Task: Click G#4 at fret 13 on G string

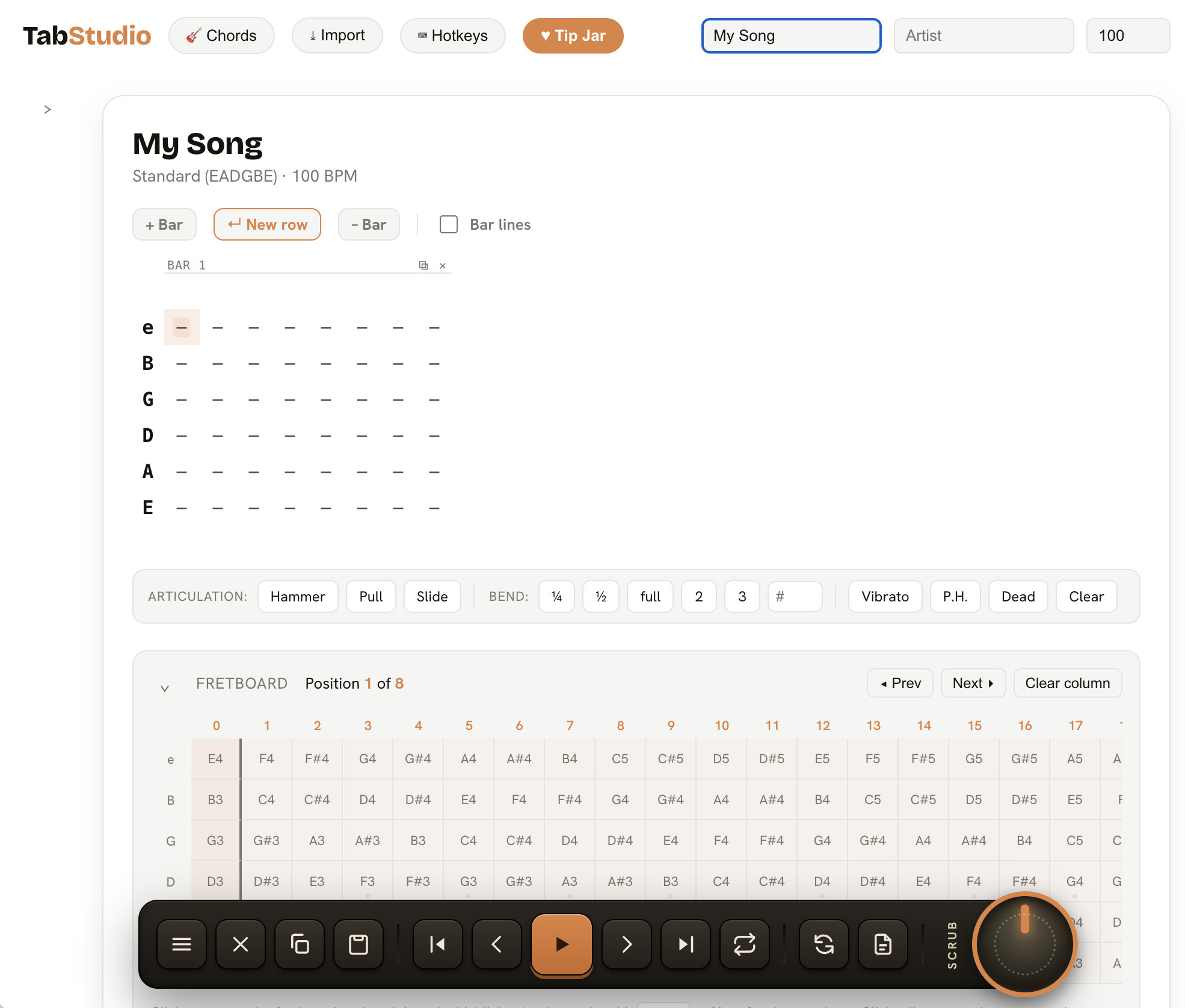Action: [x=873, y=840]
